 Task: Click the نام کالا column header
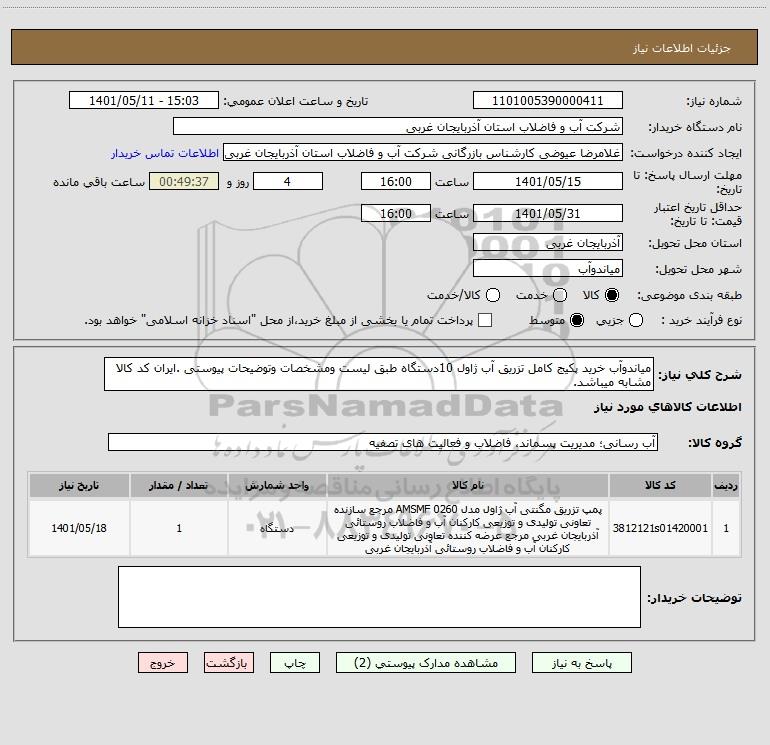click(x=468, y=485)
